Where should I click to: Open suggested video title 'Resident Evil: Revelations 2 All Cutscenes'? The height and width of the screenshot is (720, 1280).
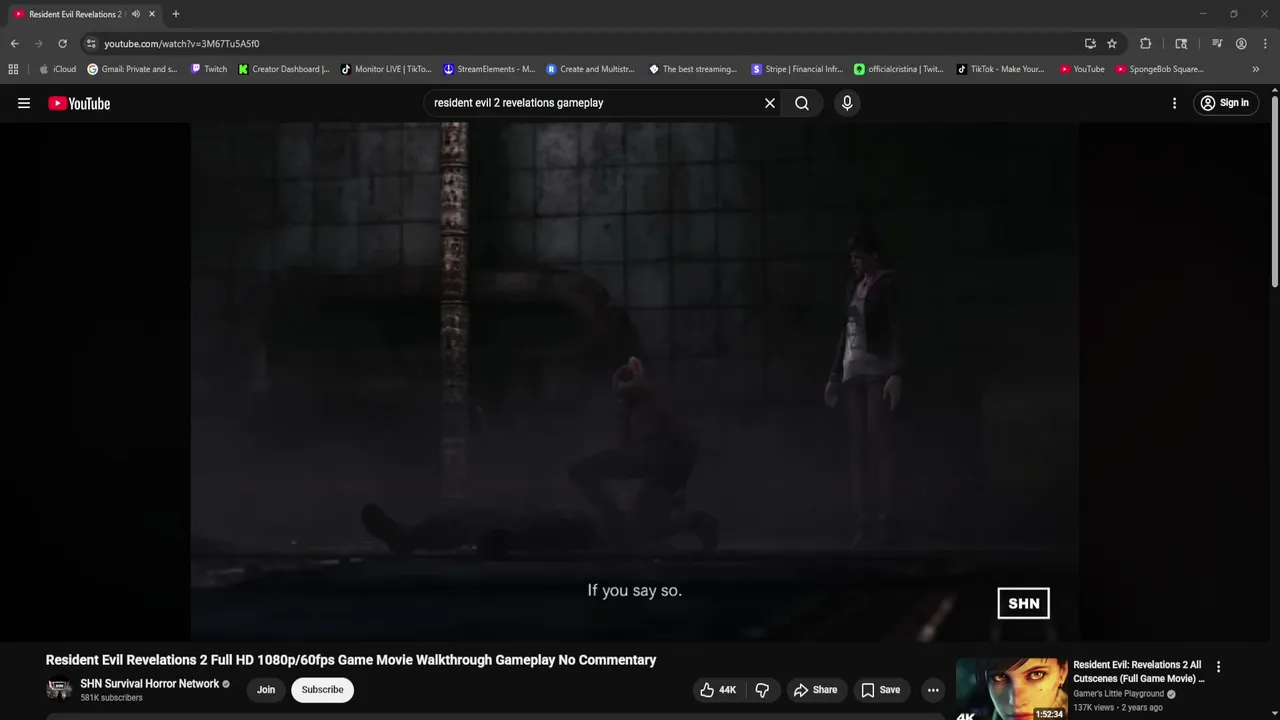tap(1139, 672)
